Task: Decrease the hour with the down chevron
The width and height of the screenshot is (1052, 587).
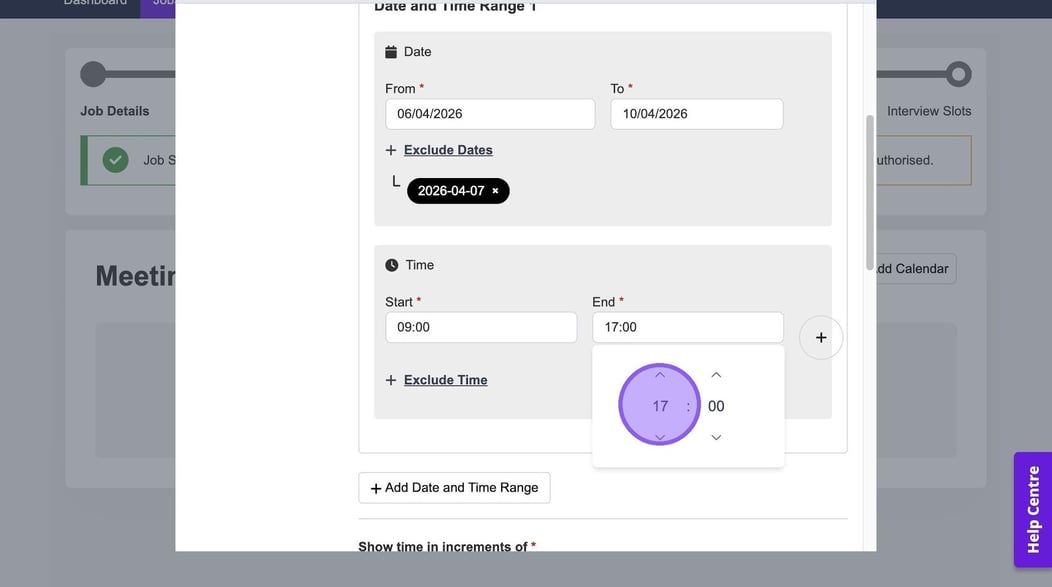Action: tap(660, 437)
